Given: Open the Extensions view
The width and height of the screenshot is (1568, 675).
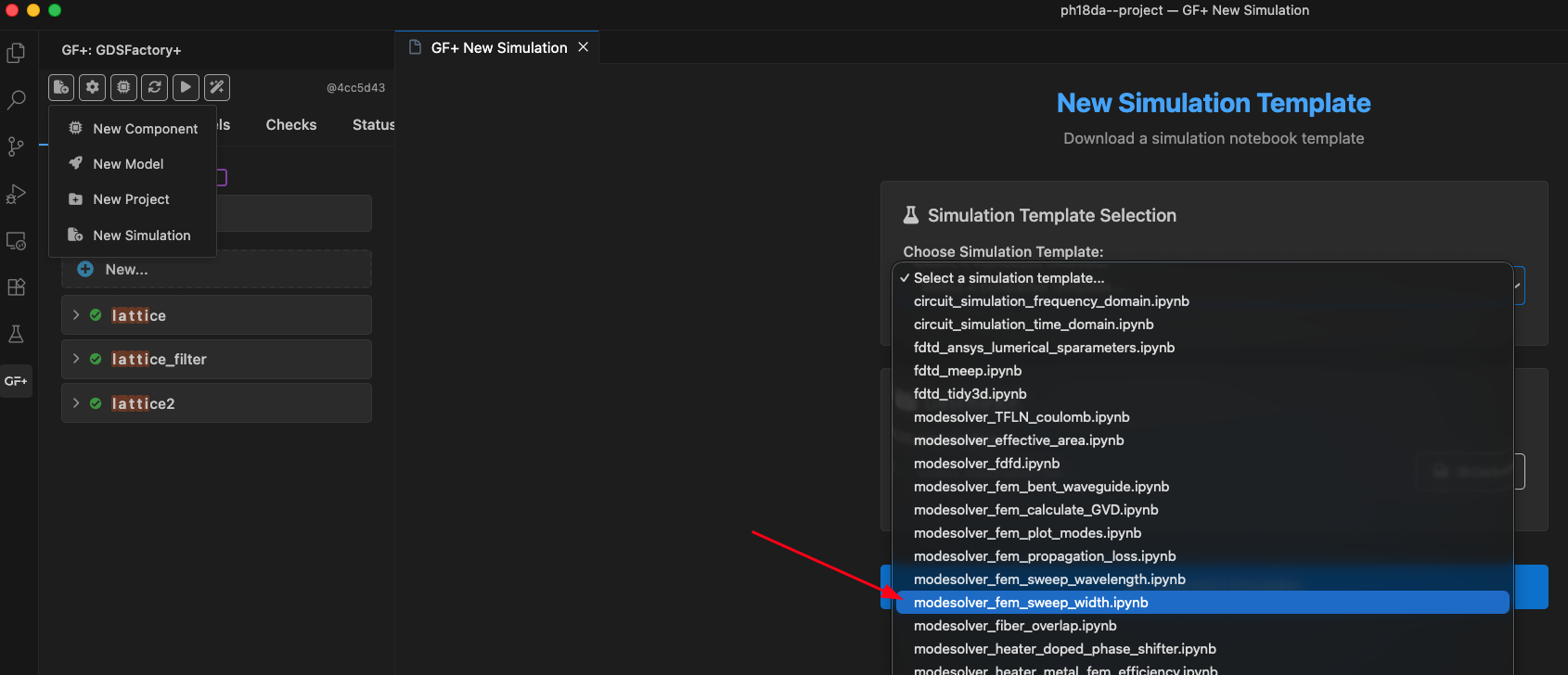Looking at the screenshot, I should point(16,287).
